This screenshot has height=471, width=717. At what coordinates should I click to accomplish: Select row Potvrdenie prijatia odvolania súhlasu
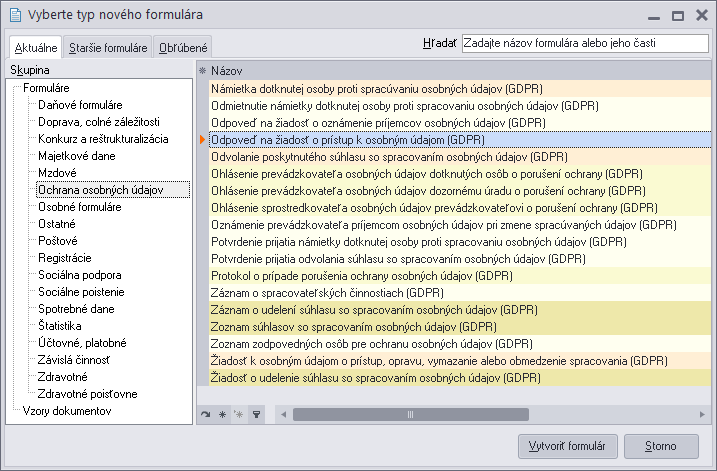click(x=460, y=259)
